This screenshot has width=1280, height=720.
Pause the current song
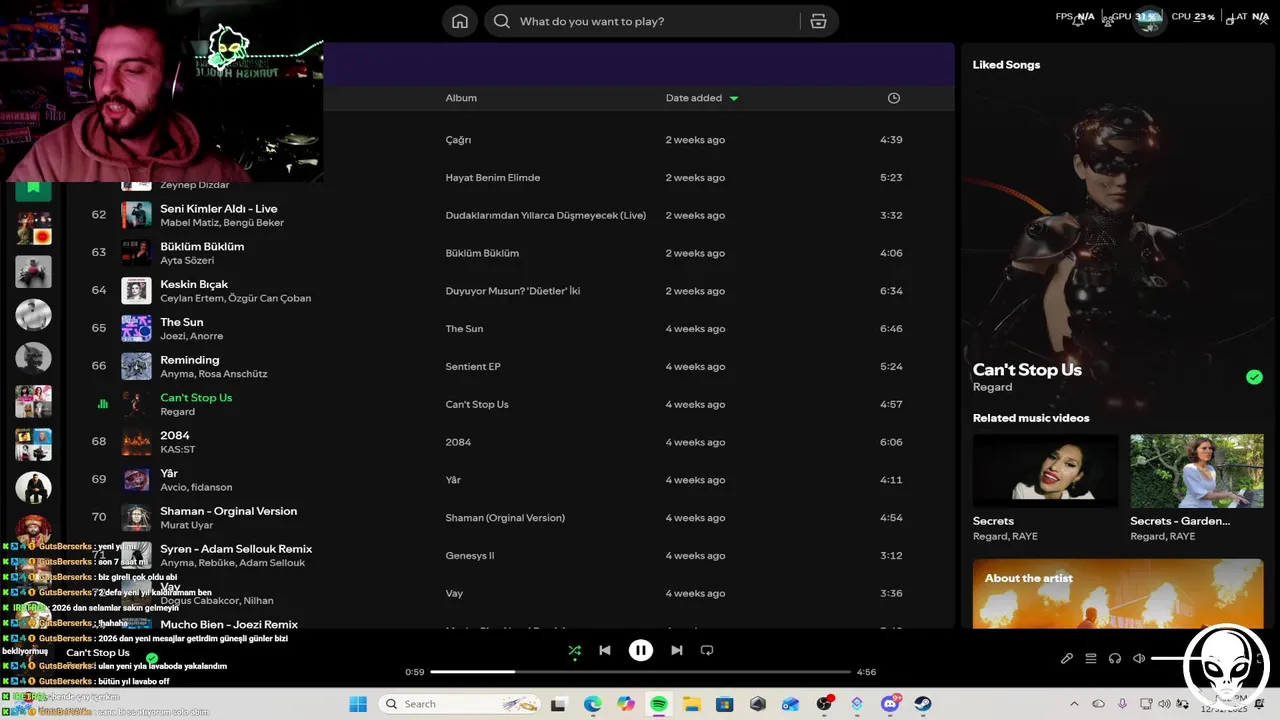click(641, 650)
